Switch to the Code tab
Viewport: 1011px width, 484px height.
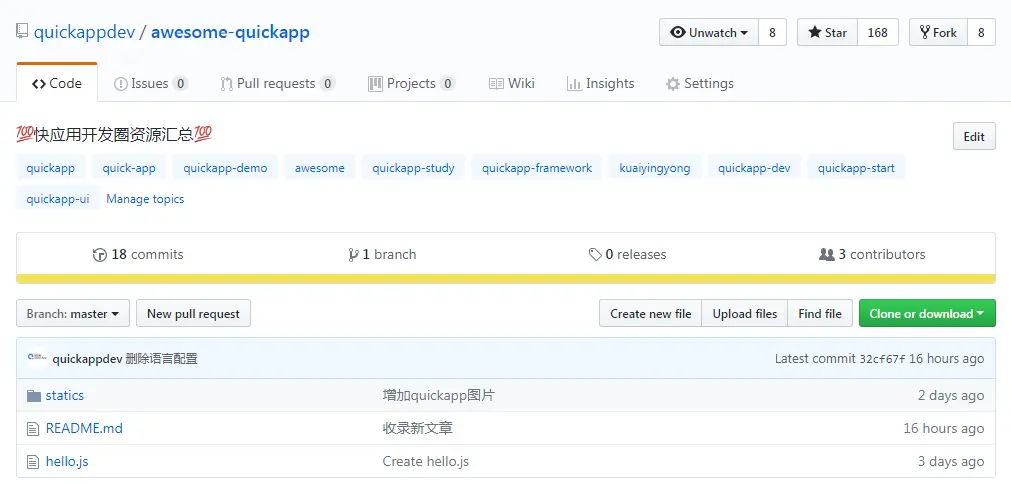[x=57, y=83]
